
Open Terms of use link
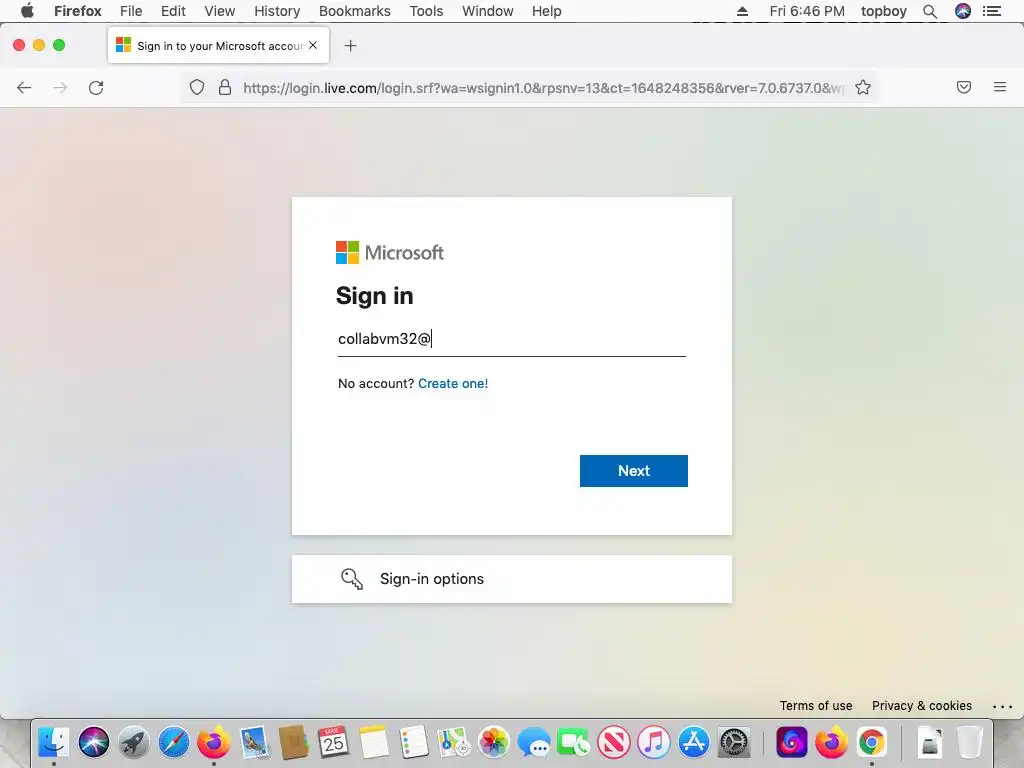pos(816,705)
